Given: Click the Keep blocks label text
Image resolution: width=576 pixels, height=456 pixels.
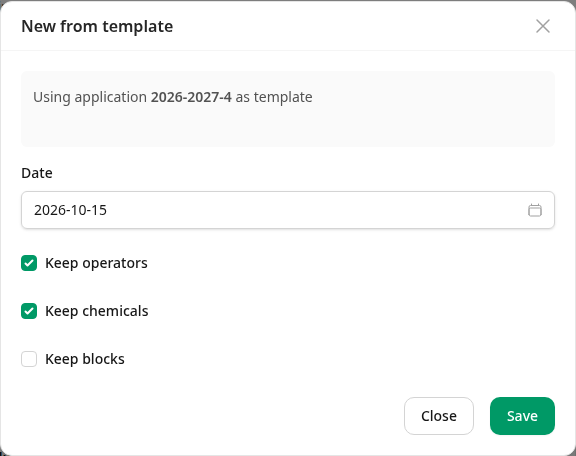Looking at the screenshot, I should click(x=85, y=359).
